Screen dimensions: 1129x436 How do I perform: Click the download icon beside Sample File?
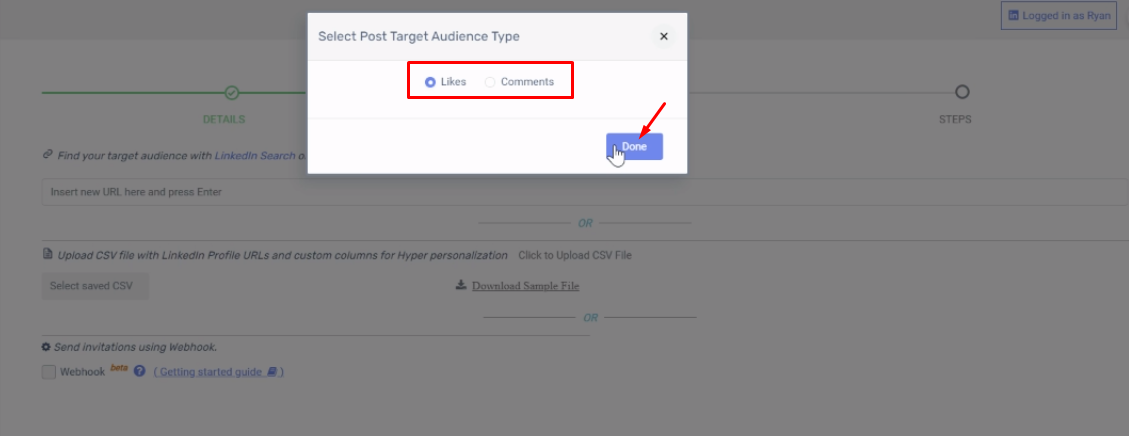[461, 285]
